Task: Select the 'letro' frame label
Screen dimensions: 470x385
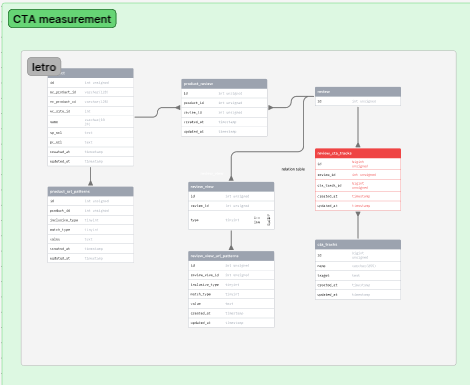Action: [x=44, y=67]
